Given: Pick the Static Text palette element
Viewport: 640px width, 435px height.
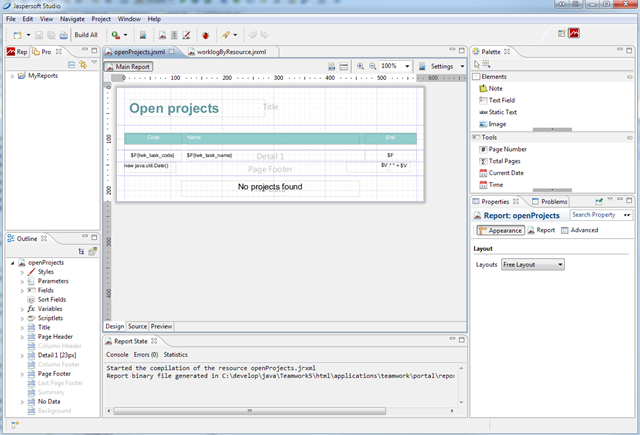Looking at the screenshot, I should pos(503,112).
